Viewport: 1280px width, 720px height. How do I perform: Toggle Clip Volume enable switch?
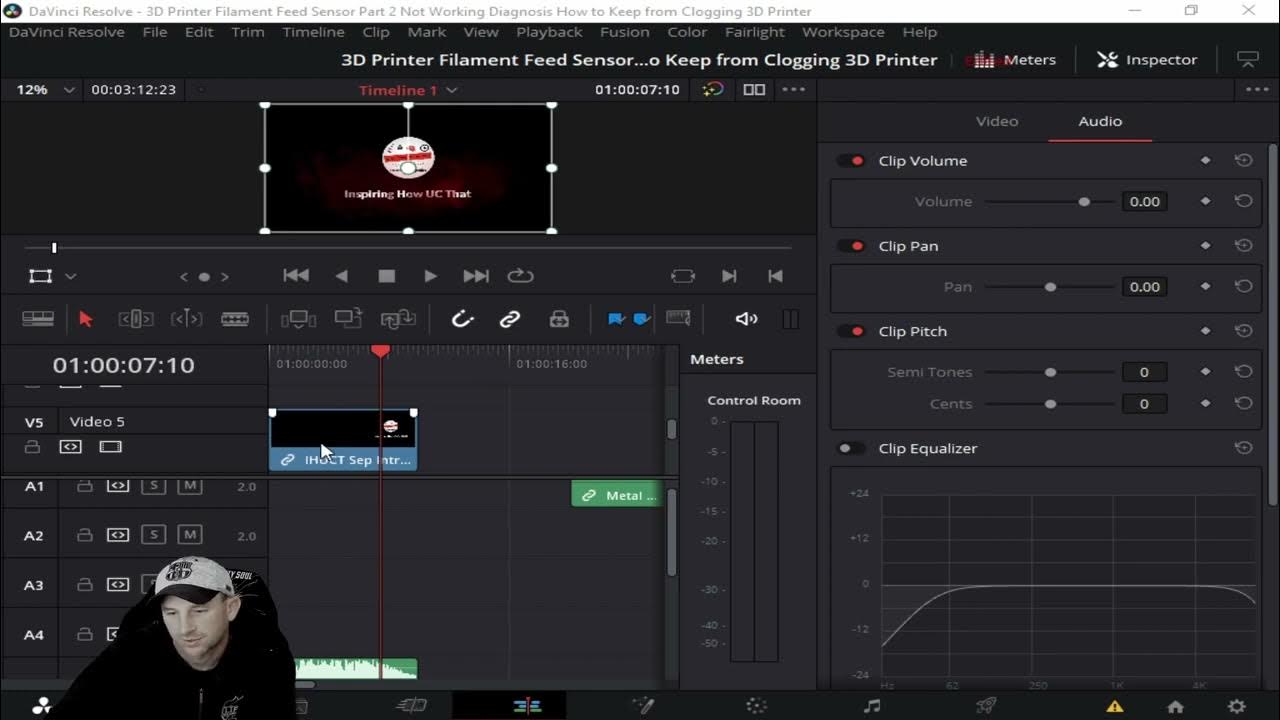[852, 161]
